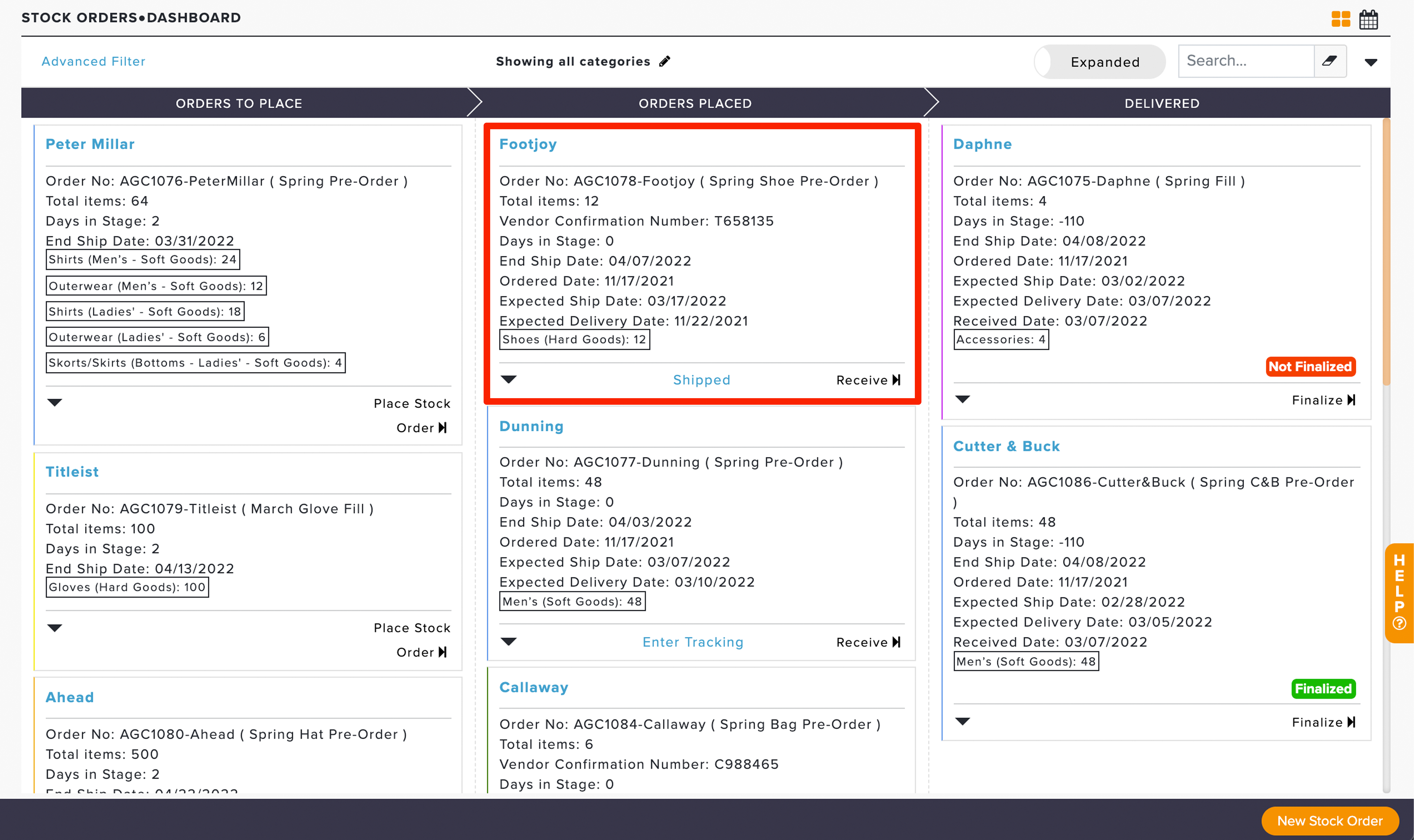Click the New Stock Order button
This screenshot has width=1414, height=840.
(x=1330, y=820)
